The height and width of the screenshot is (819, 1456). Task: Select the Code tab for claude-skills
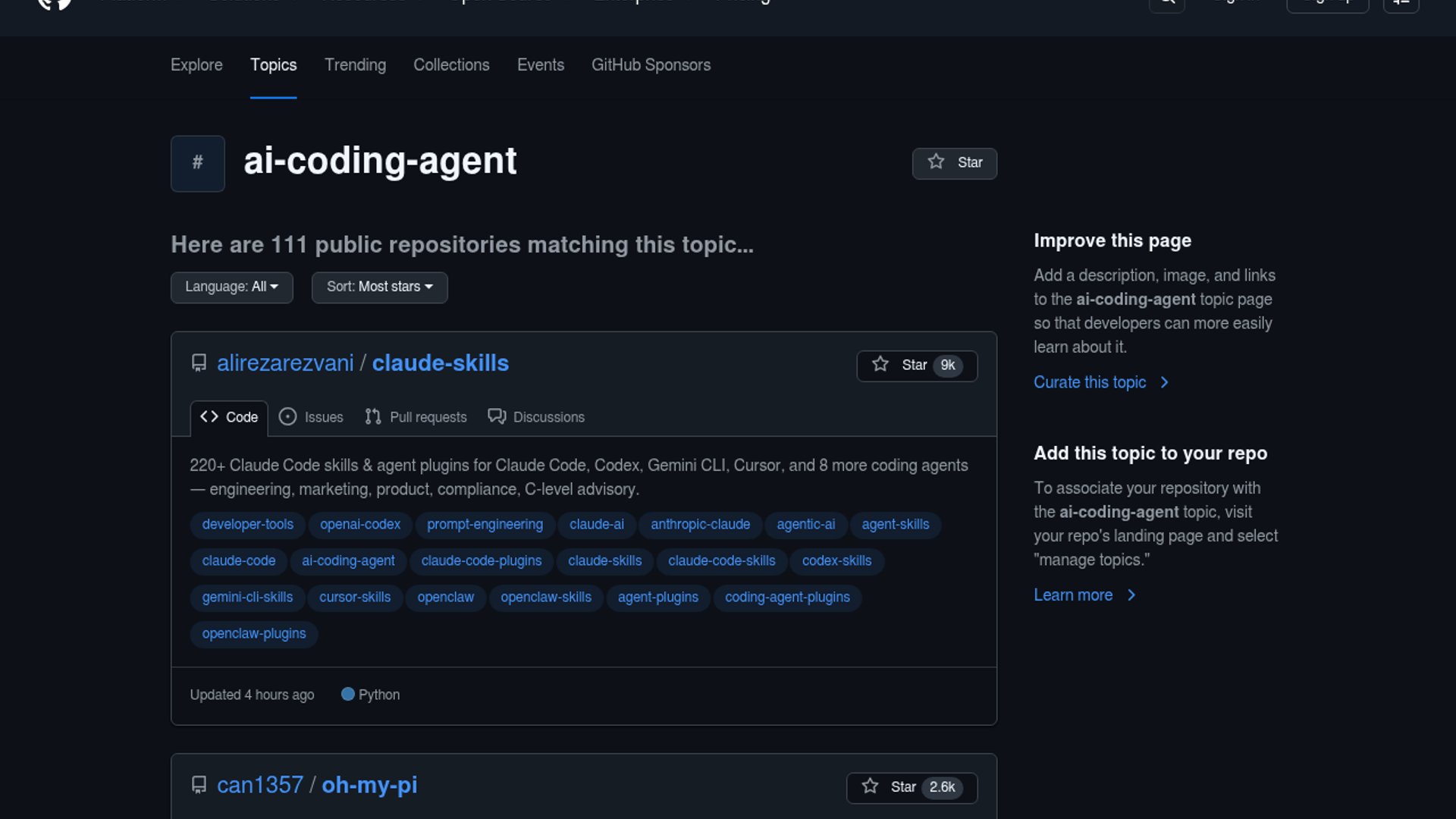[x=229, y=417]
